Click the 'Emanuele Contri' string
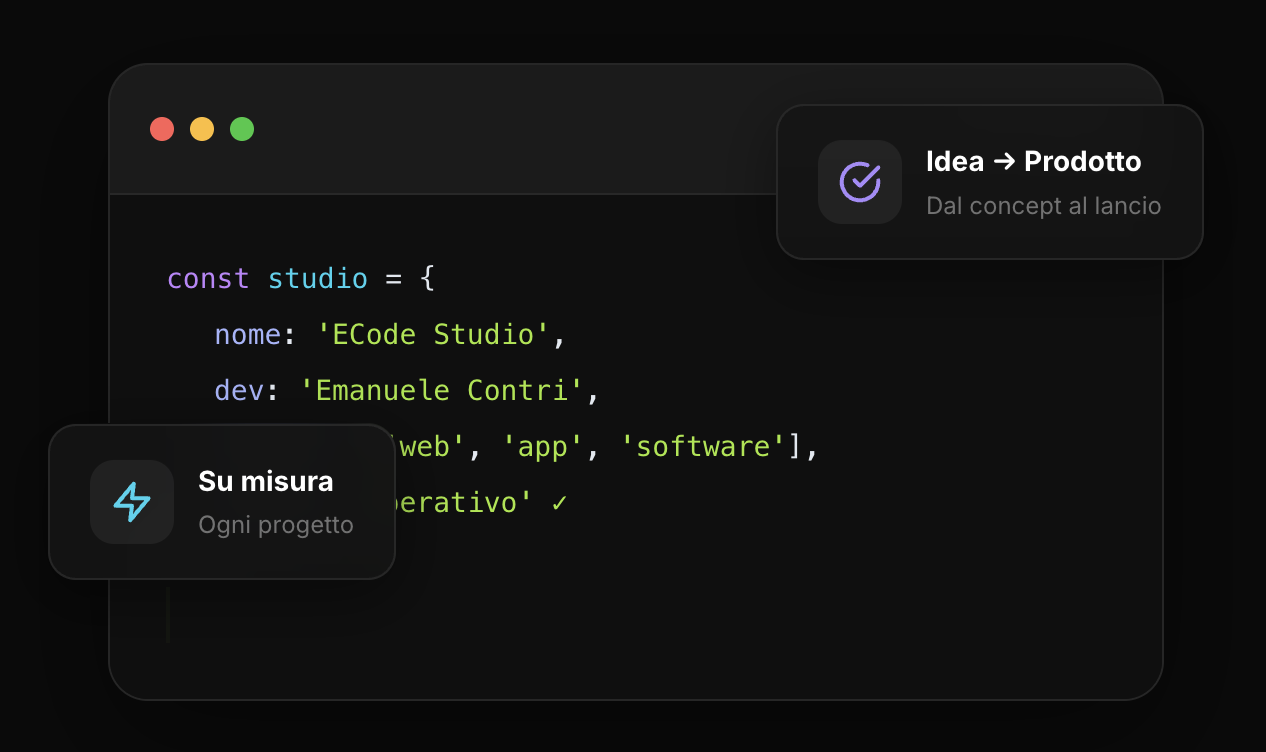This screenshot has width=1266, height=752. click(x=442, y=390)
